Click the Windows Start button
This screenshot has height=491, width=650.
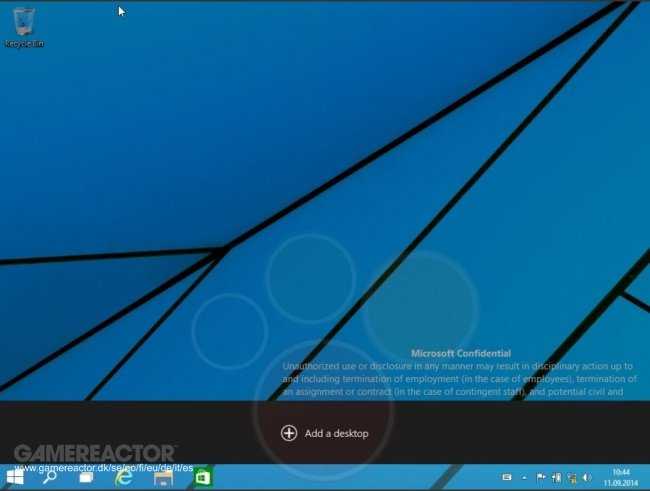click(x=15, y=477)
